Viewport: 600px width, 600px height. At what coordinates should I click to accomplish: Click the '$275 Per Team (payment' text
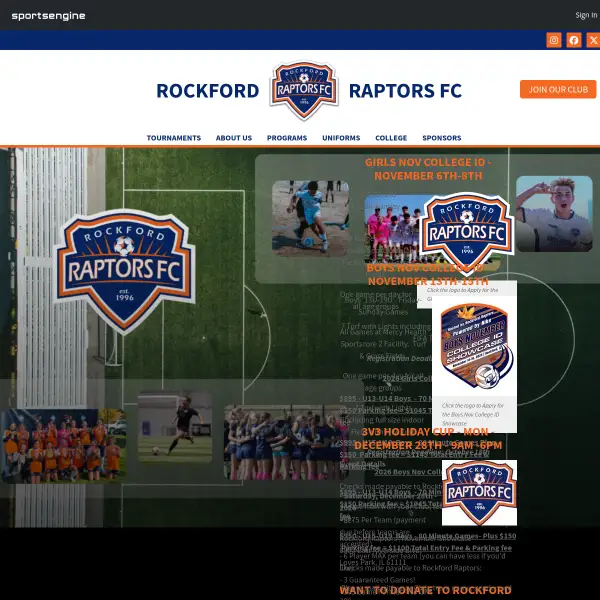click(x=384, y=520)
